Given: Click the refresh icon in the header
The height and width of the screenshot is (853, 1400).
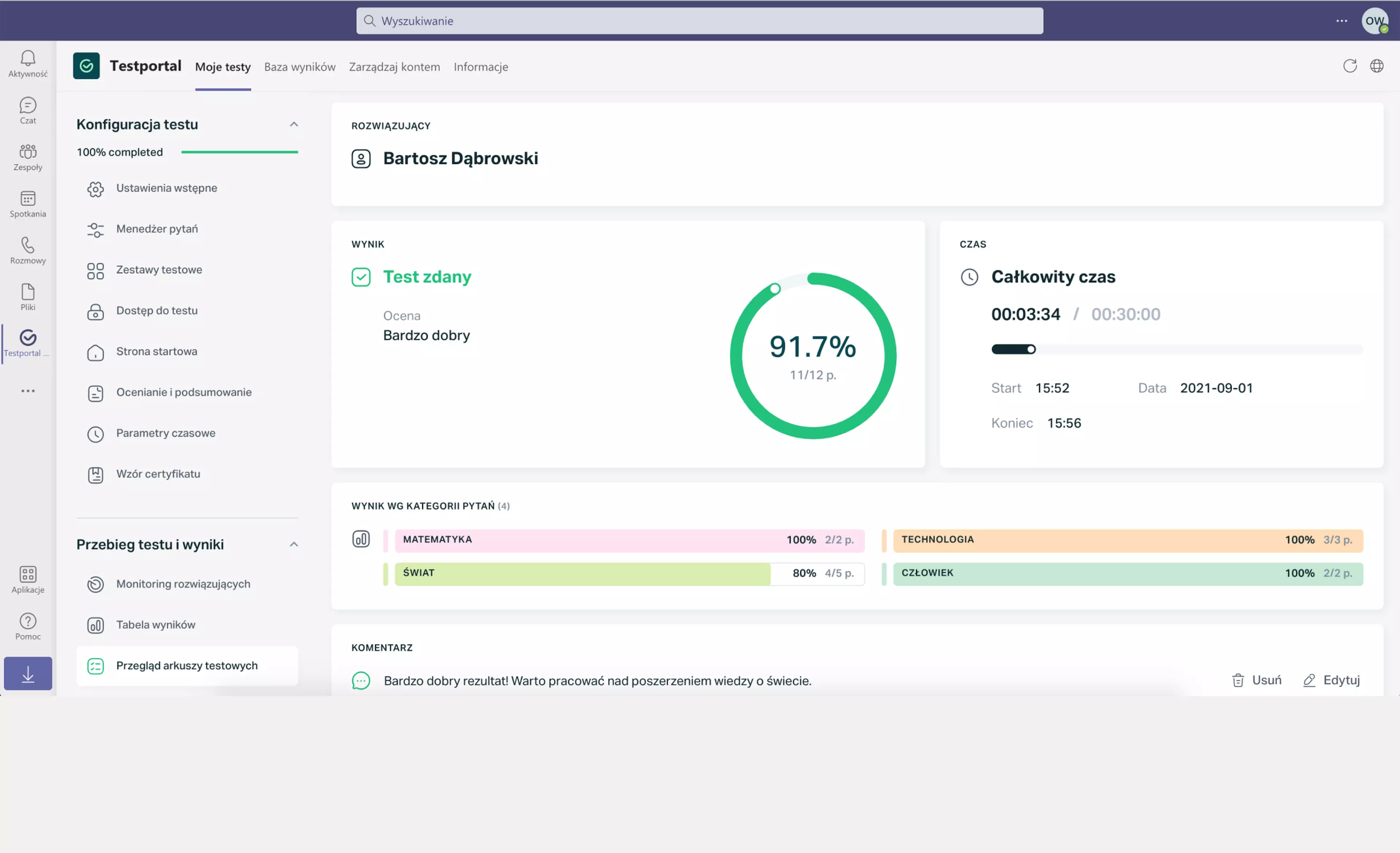Looking at the screenshot, I should click(1350, 66).
